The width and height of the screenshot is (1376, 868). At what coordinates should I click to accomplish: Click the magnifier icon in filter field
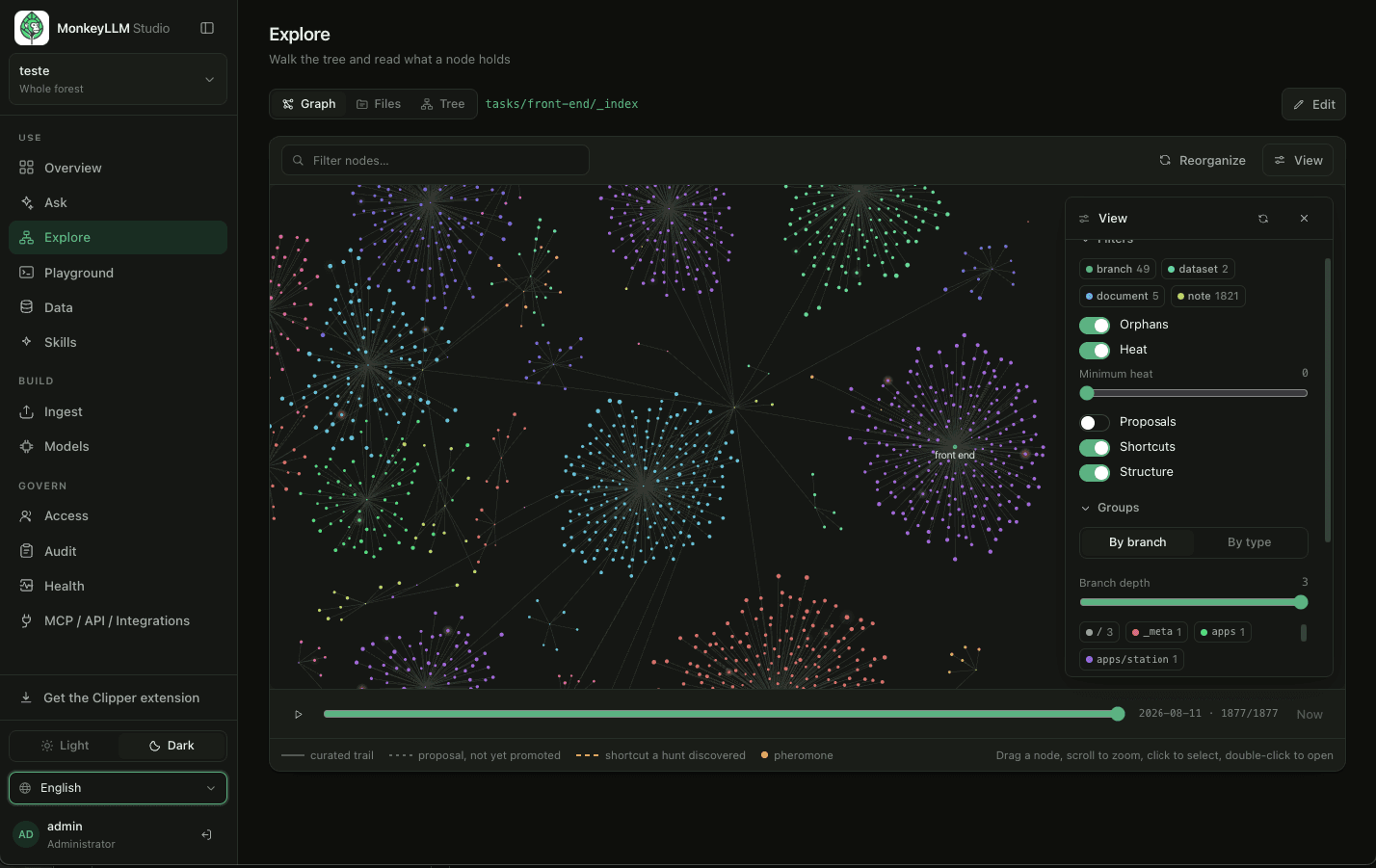pos(299,160)
